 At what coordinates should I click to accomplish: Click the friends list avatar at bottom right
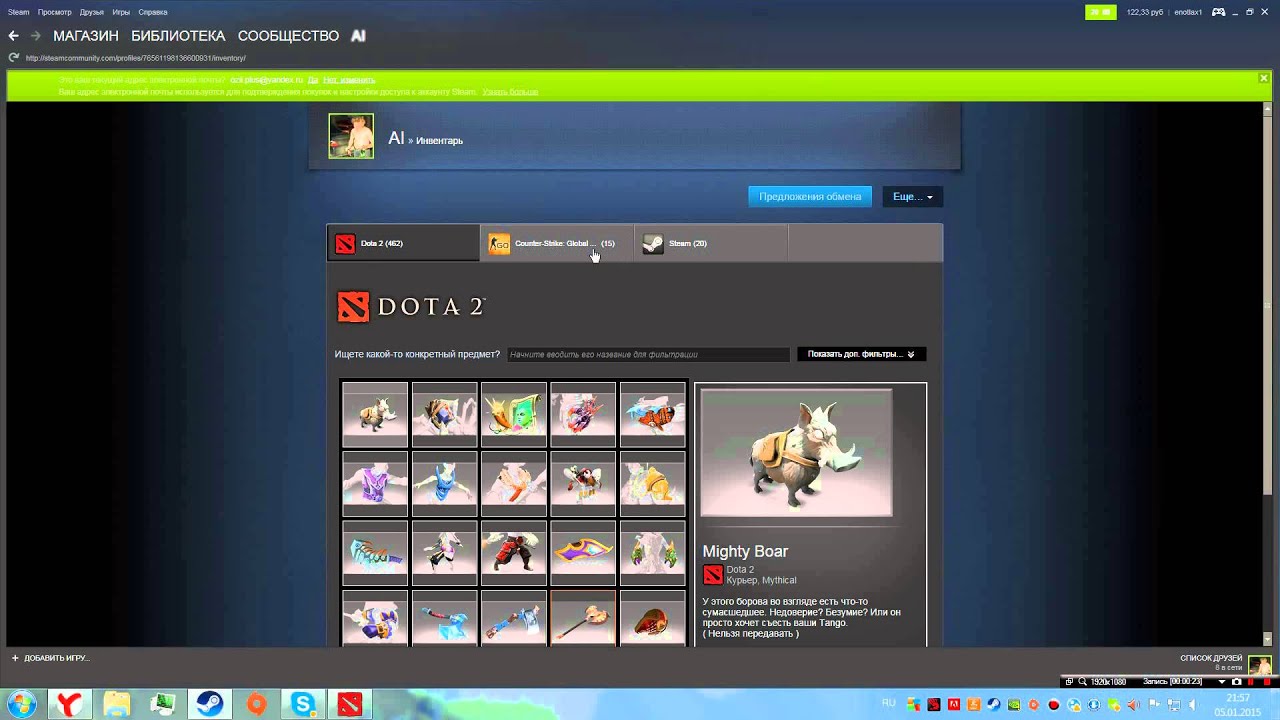tap(1260, 664)
